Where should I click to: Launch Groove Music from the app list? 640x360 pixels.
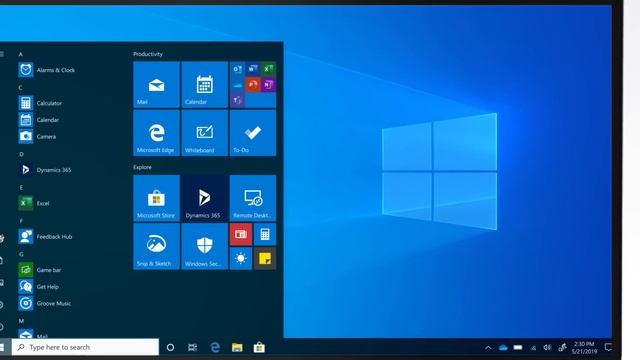click(45, 303)
